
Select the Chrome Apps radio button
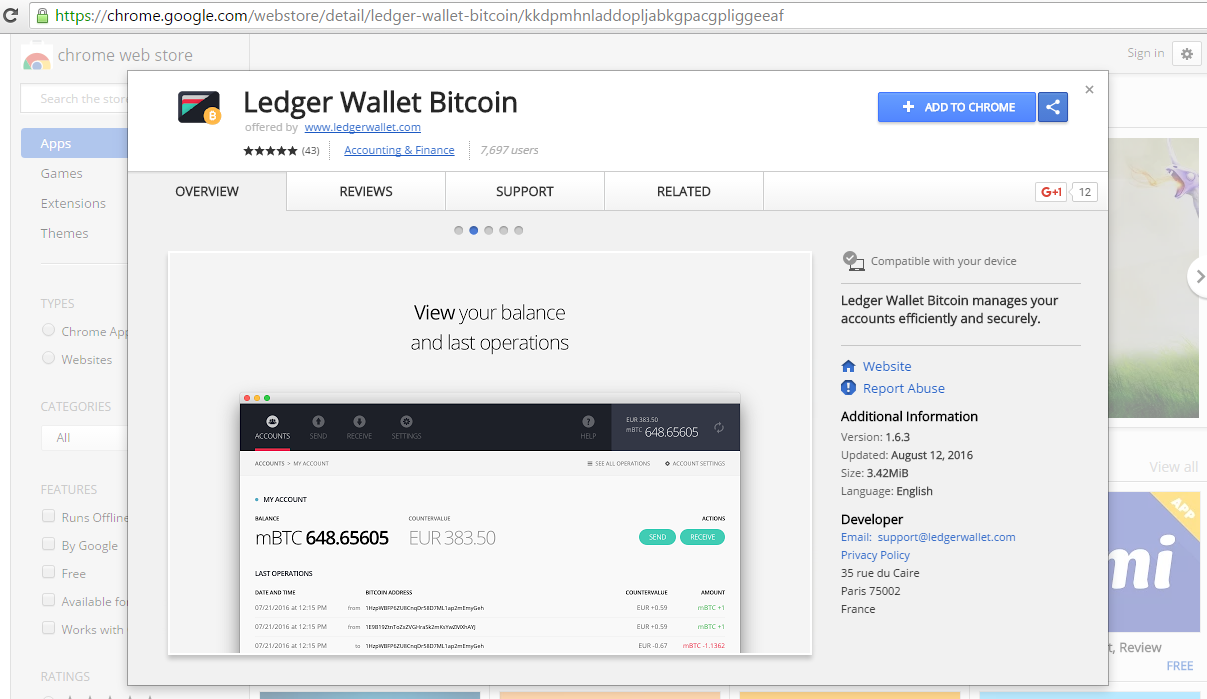48,330
